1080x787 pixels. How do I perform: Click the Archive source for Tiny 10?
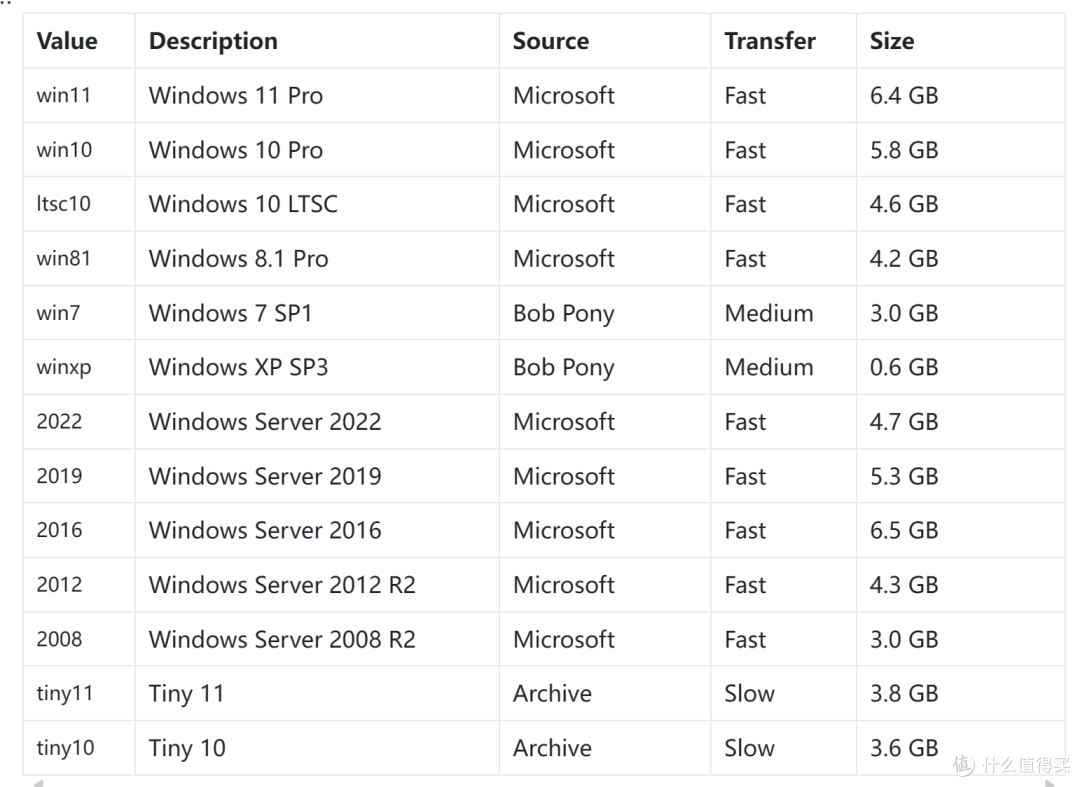tap(552, 748)
